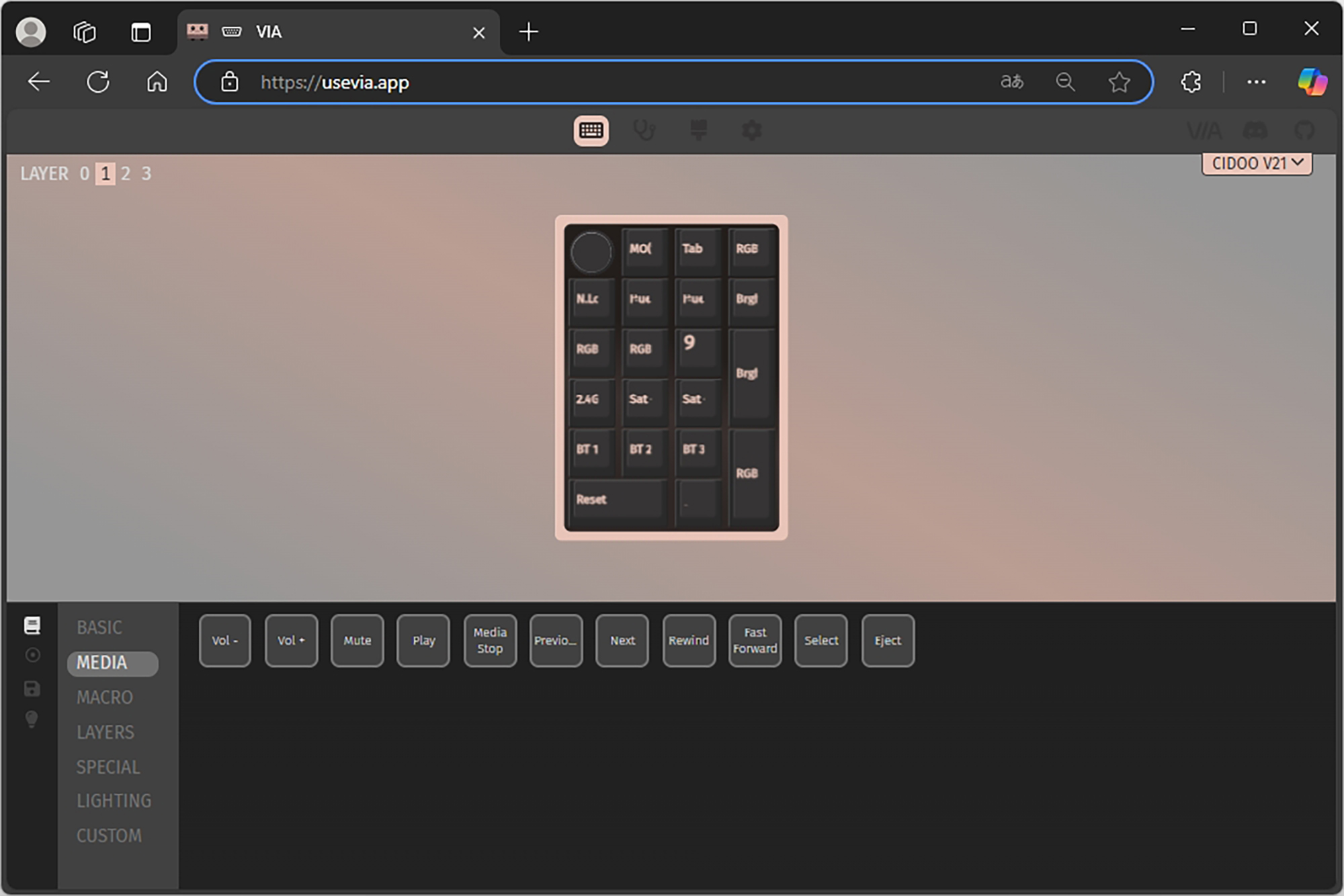
Task: Select the Reset key on keyboard layout
Action: (617, 500)
